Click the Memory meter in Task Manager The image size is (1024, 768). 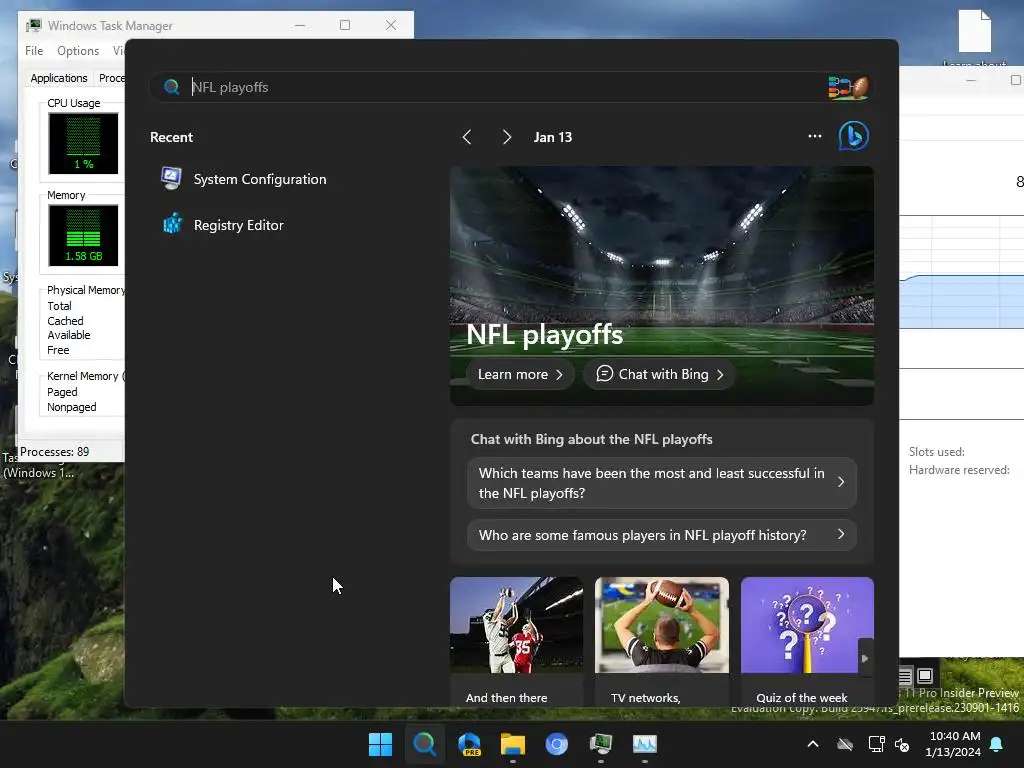click(83, 235)
